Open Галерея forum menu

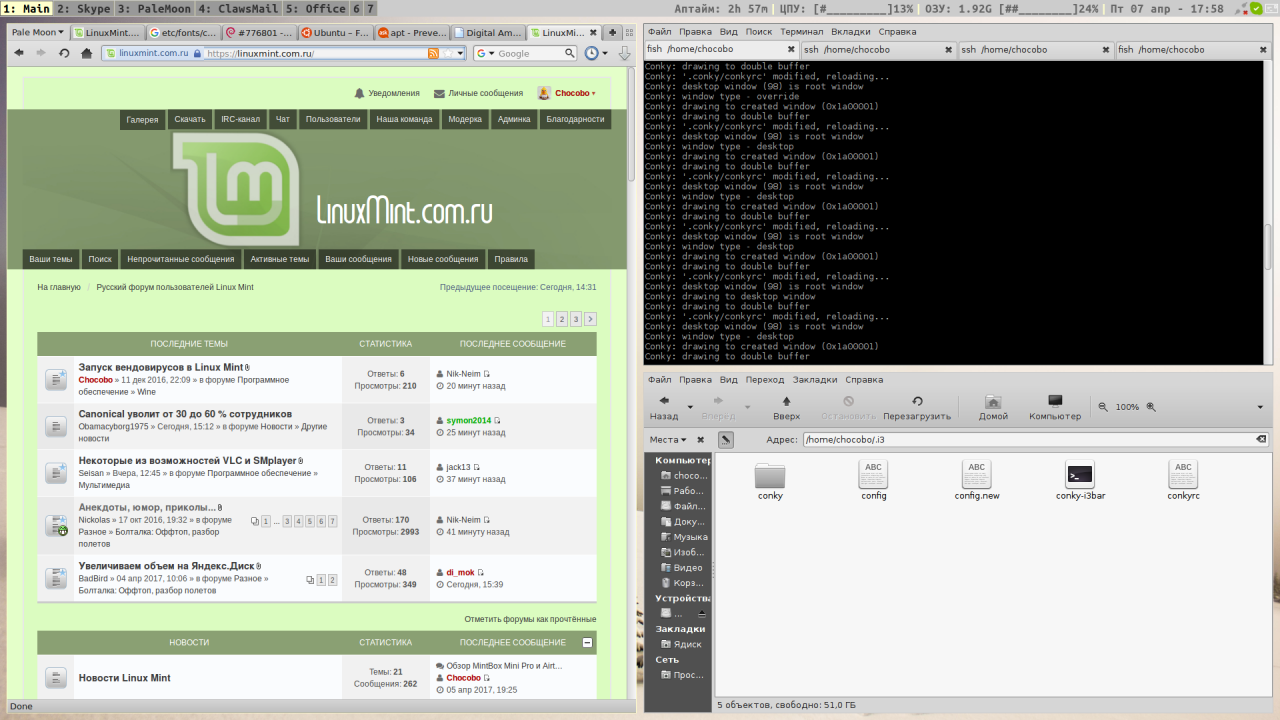point(142,119)
